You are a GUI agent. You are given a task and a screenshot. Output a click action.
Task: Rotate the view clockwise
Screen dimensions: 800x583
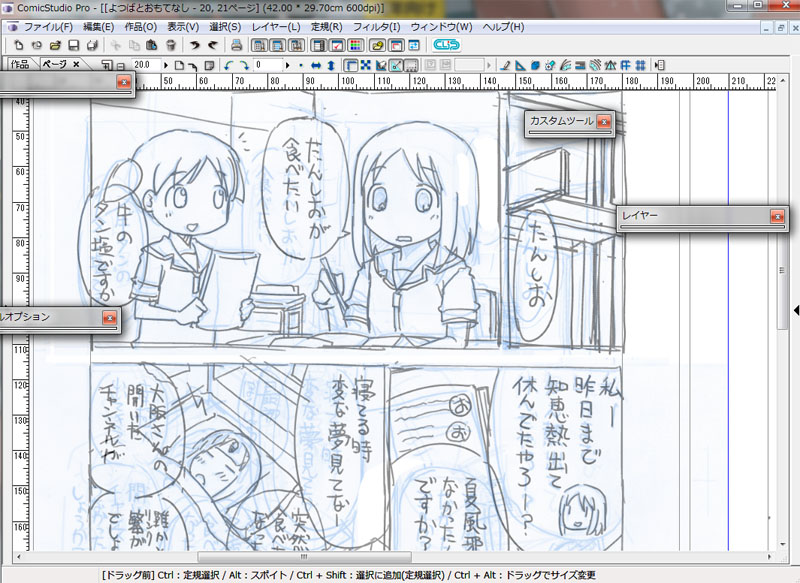pos(244,65)
